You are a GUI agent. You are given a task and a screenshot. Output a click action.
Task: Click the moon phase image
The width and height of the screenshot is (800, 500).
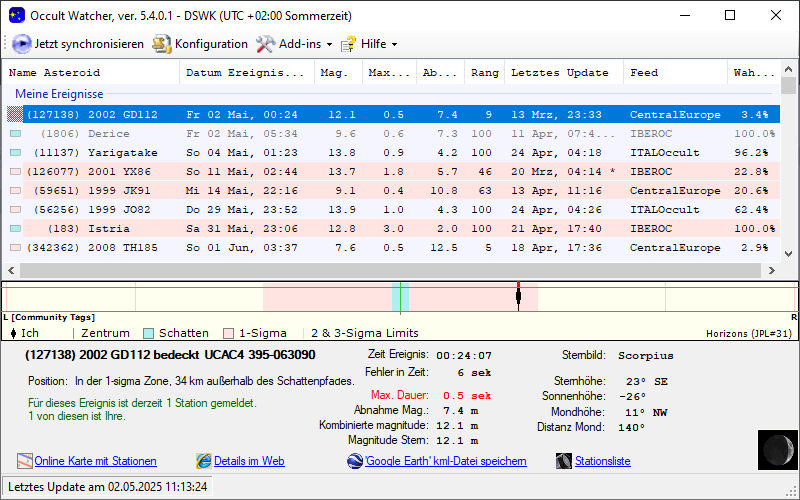pos(775,448)
